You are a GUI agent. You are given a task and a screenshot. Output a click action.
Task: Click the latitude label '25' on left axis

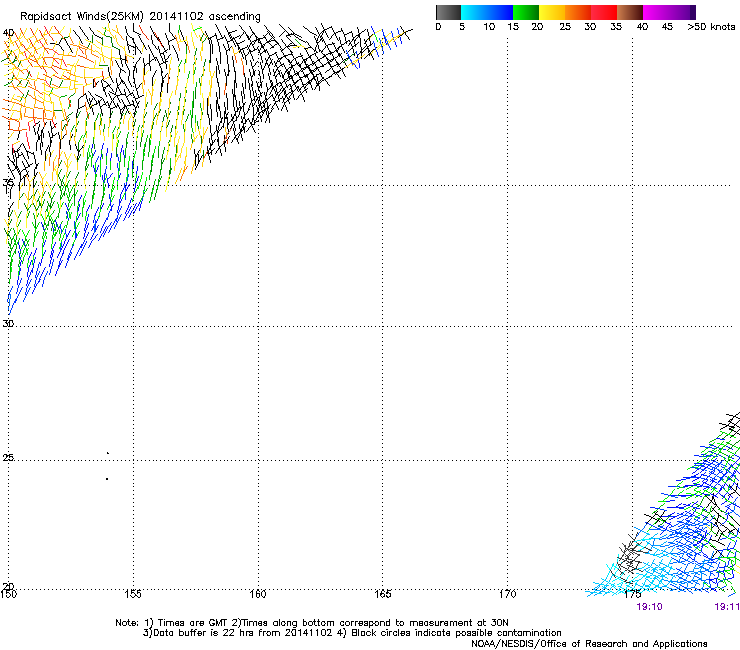click(x=8, y=457)
